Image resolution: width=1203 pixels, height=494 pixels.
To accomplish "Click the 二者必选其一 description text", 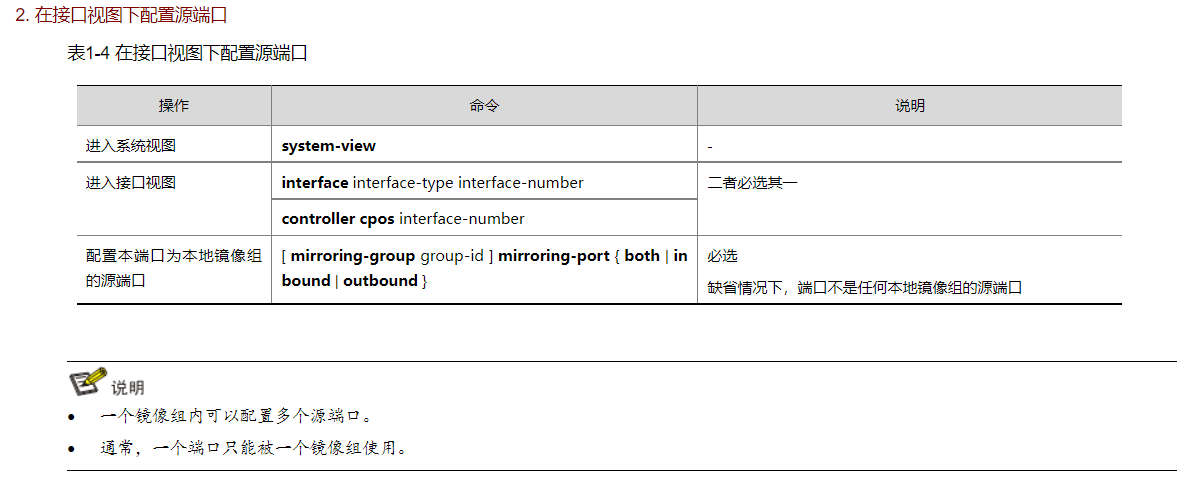I will pos(752,182).
